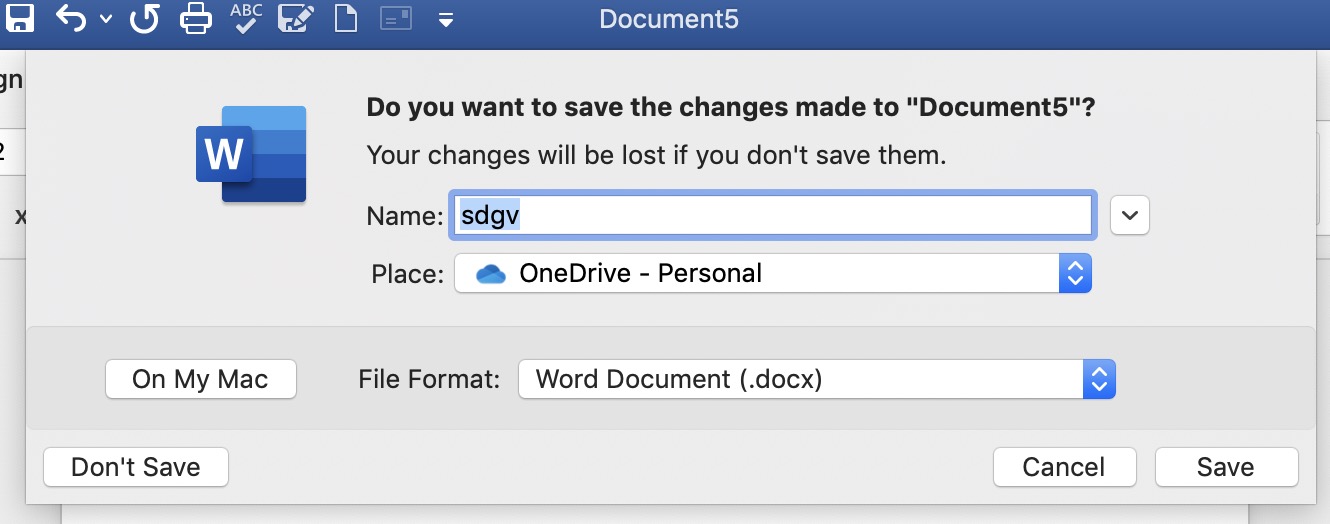1330x524 pixels.
Task: Click the Don't Save button
Action: tap(136, 467)
